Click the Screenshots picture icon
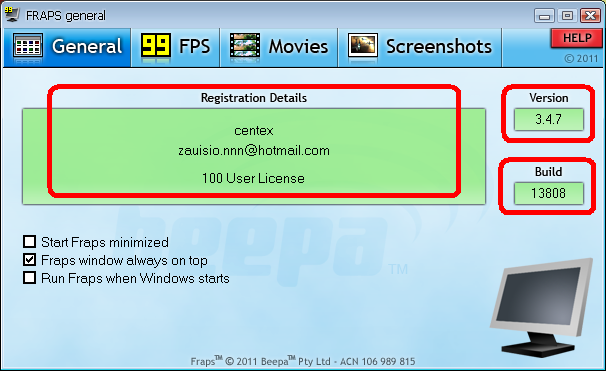Viewport: 606px width, 371px height. tap(363, 46)
